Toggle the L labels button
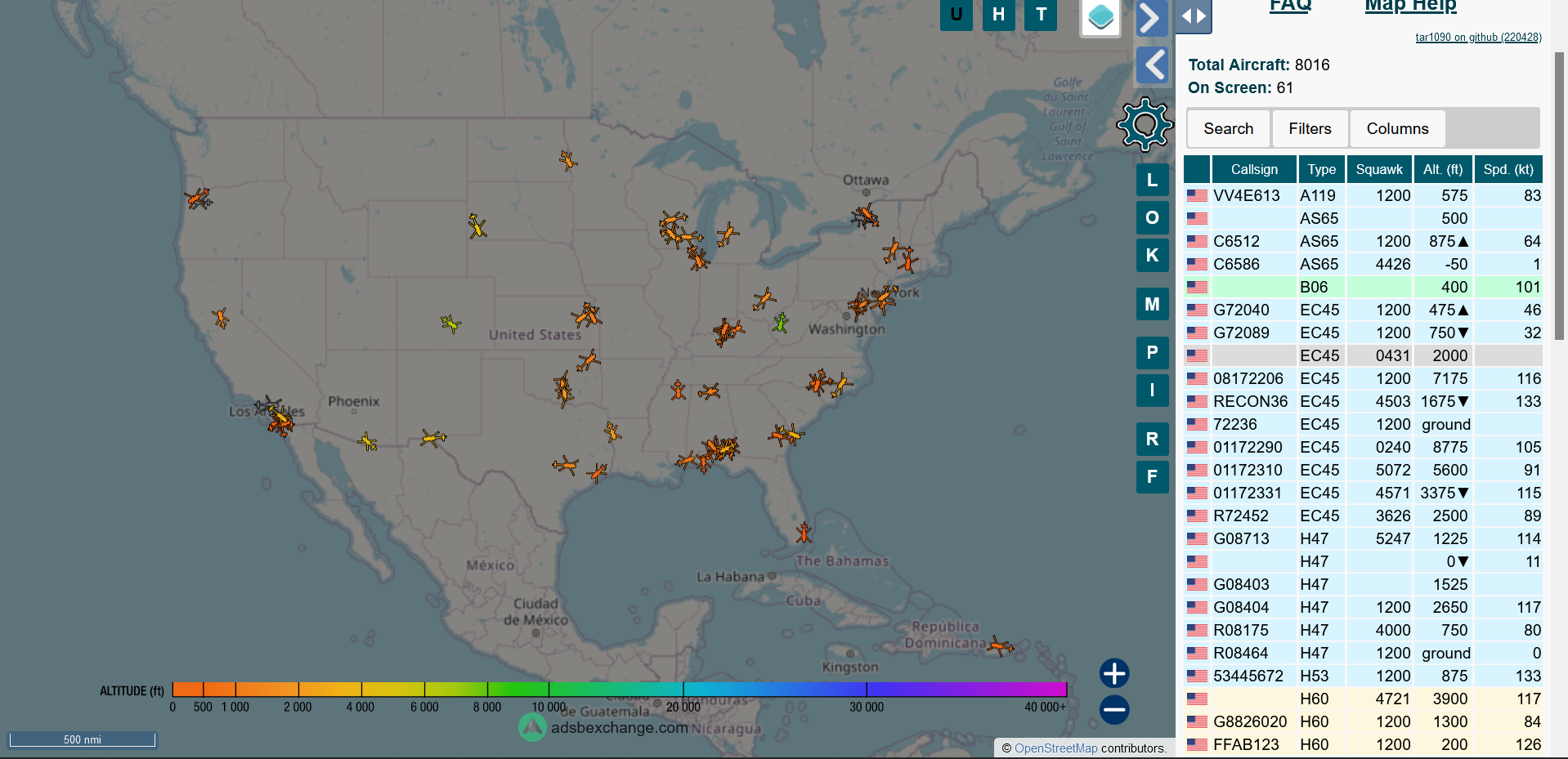Image resolution: width=1568 pixels, height=759 pixels. coord(1152,180)
